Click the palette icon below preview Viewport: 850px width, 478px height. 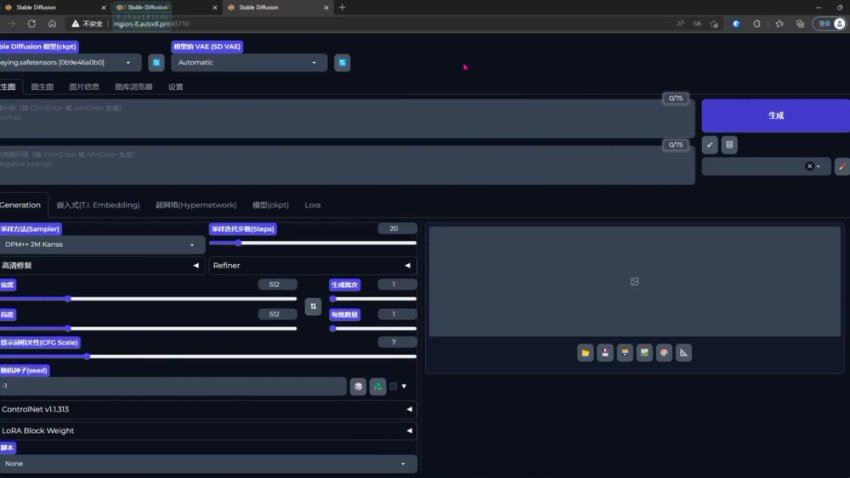[664, 353]
